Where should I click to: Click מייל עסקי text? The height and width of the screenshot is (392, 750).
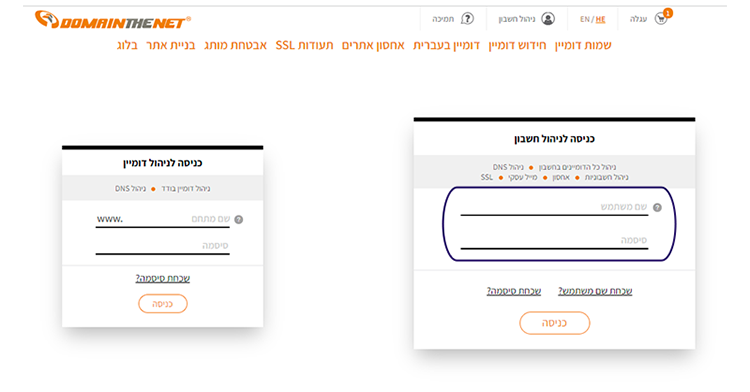tap(523, 177)
